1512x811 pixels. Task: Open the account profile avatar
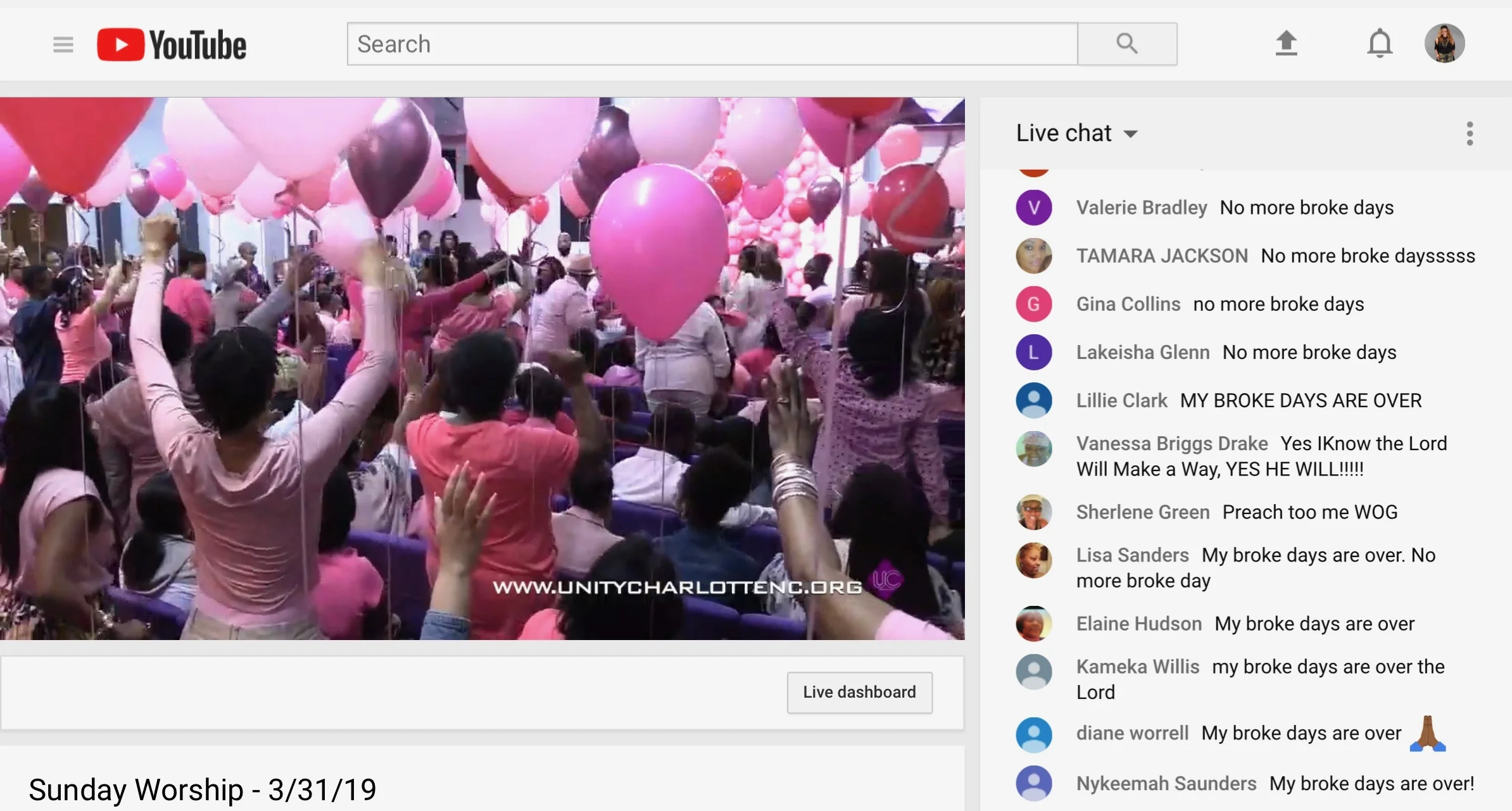tap(1444, 44)
